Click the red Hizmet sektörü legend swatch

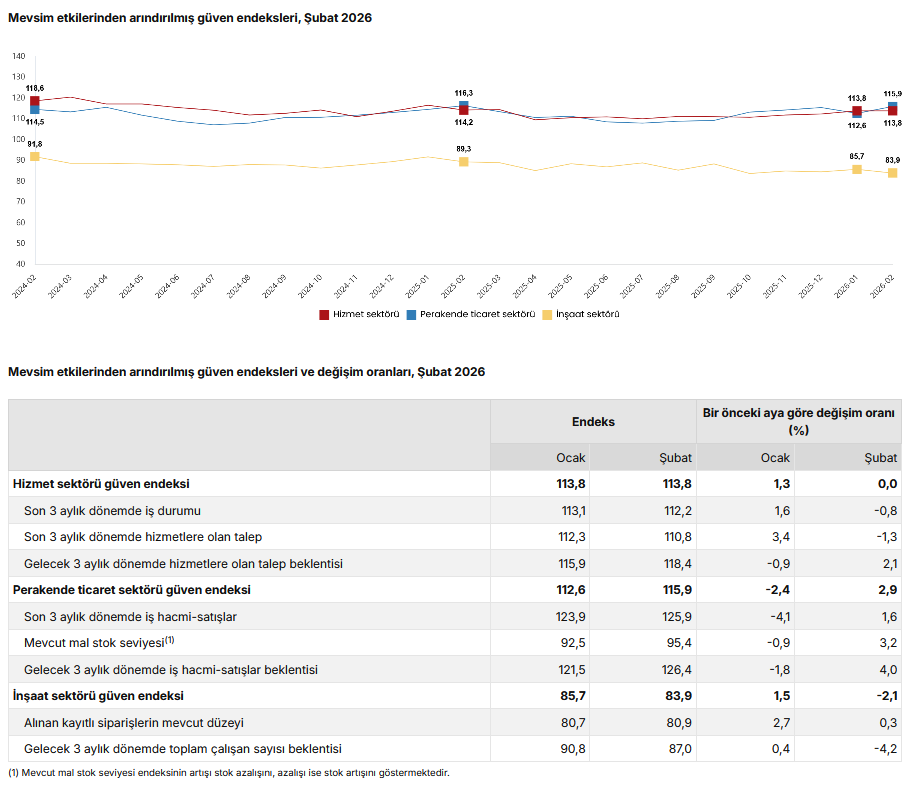[x=324, y=314]
